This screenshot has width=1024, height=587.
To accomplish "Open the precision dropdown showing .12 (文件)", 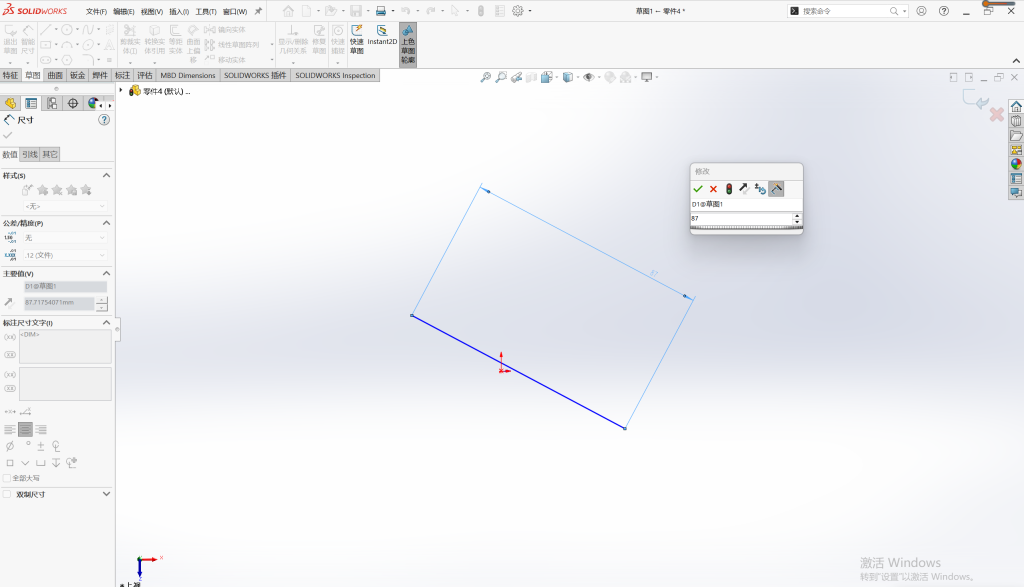I will (x=65, y=255).
